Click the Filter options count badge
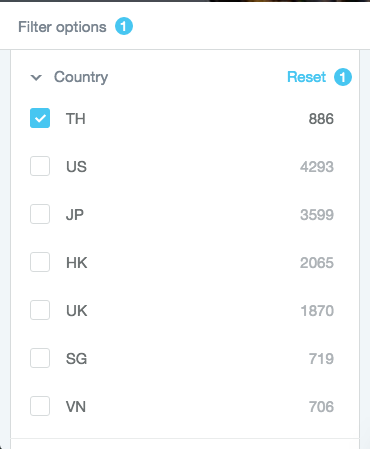370x449 pixels. pos(124,26)
